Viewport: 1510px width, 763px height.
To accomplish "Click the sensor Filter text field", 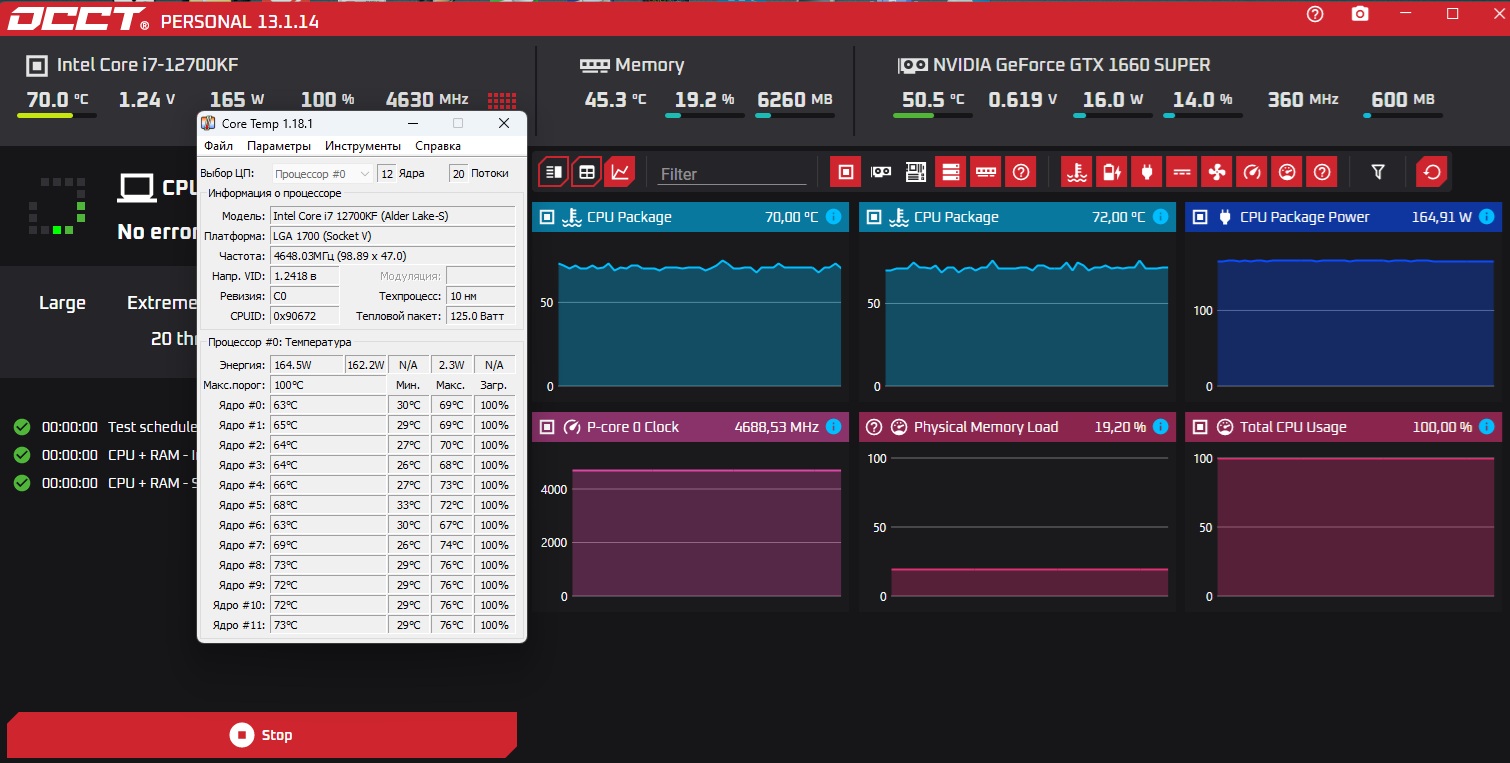I will [x=732, y=174].
